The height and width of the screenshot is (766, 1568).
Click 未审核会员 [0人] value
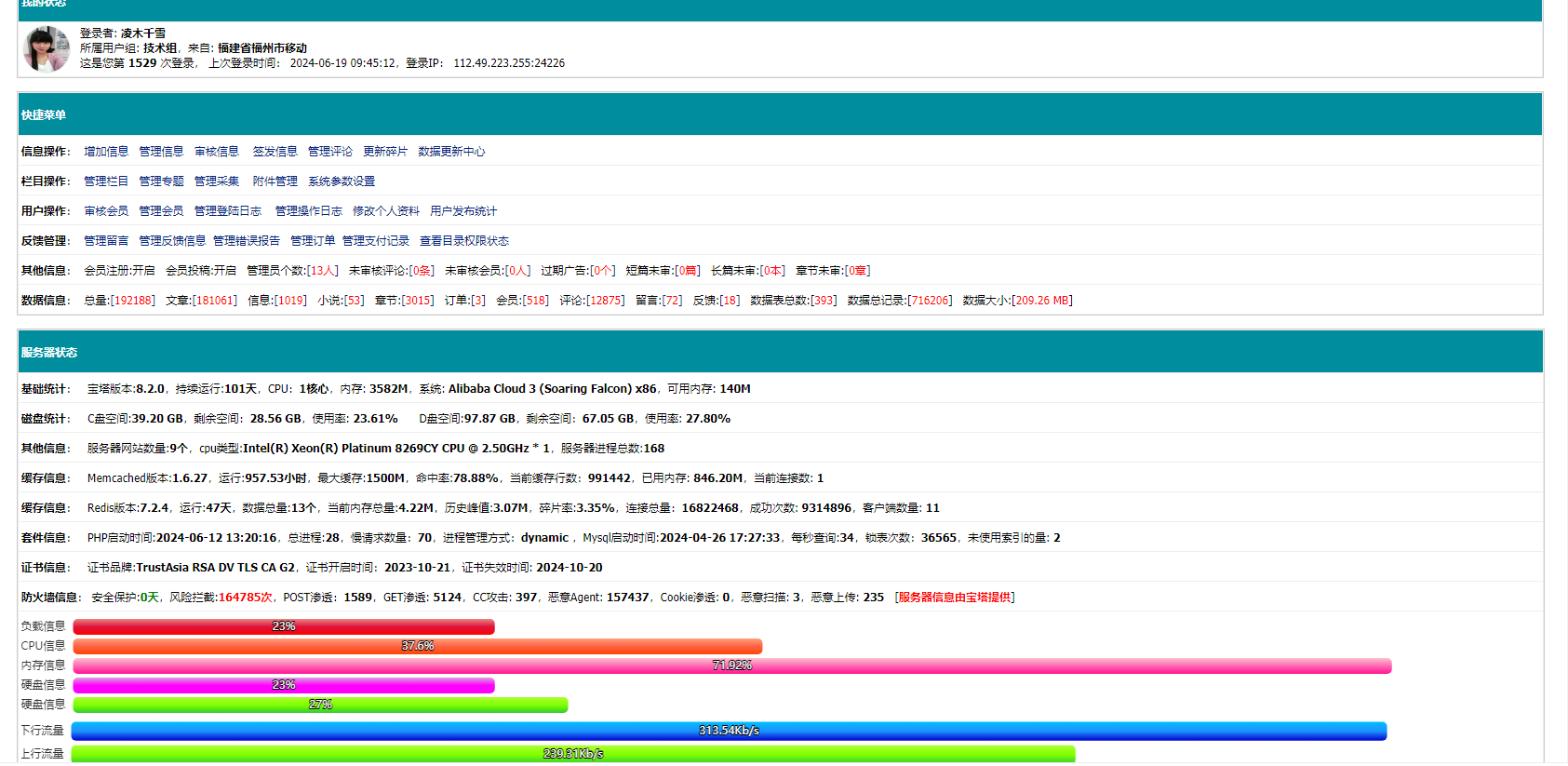pos(517,271)
